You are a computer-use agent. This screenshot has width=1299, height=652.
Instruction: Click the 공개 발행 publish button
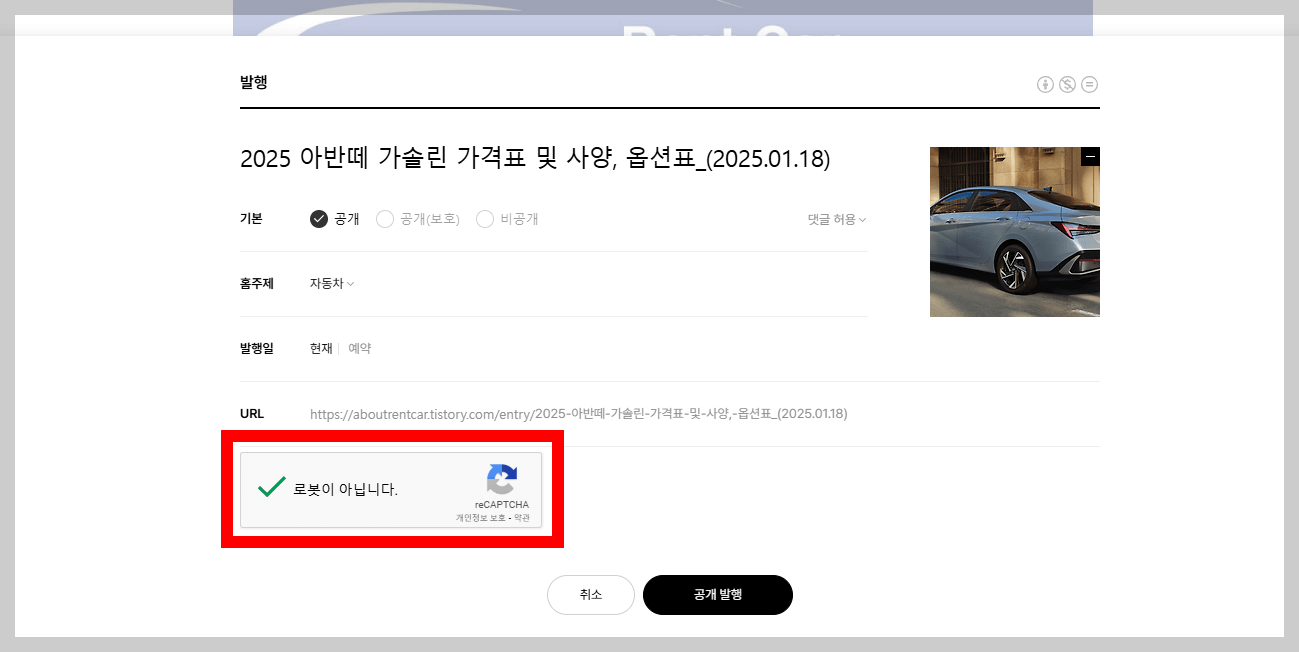click(x=718, y=595)
